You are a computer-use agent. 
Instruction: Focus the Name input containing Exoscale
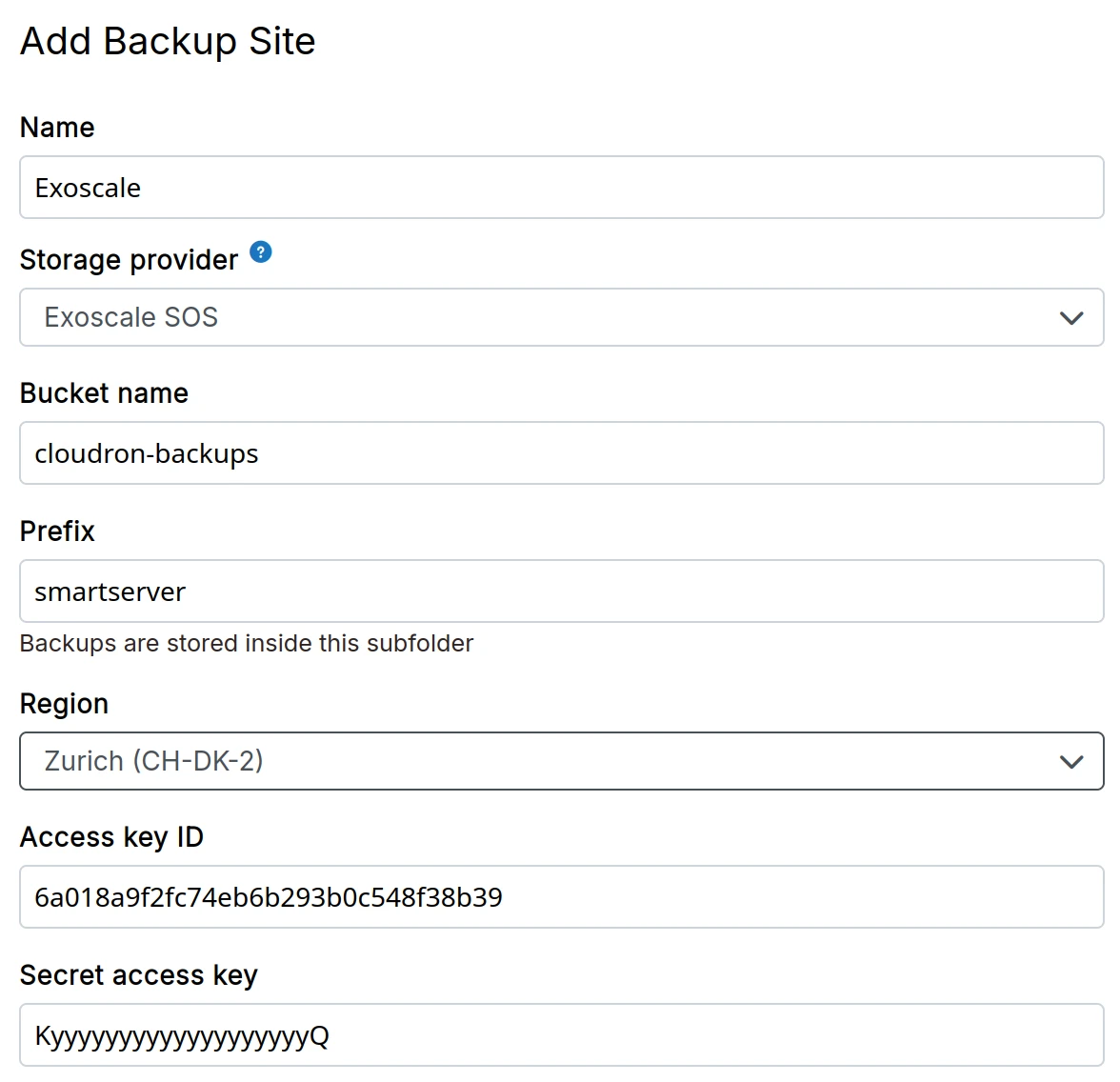pos(561,188)
